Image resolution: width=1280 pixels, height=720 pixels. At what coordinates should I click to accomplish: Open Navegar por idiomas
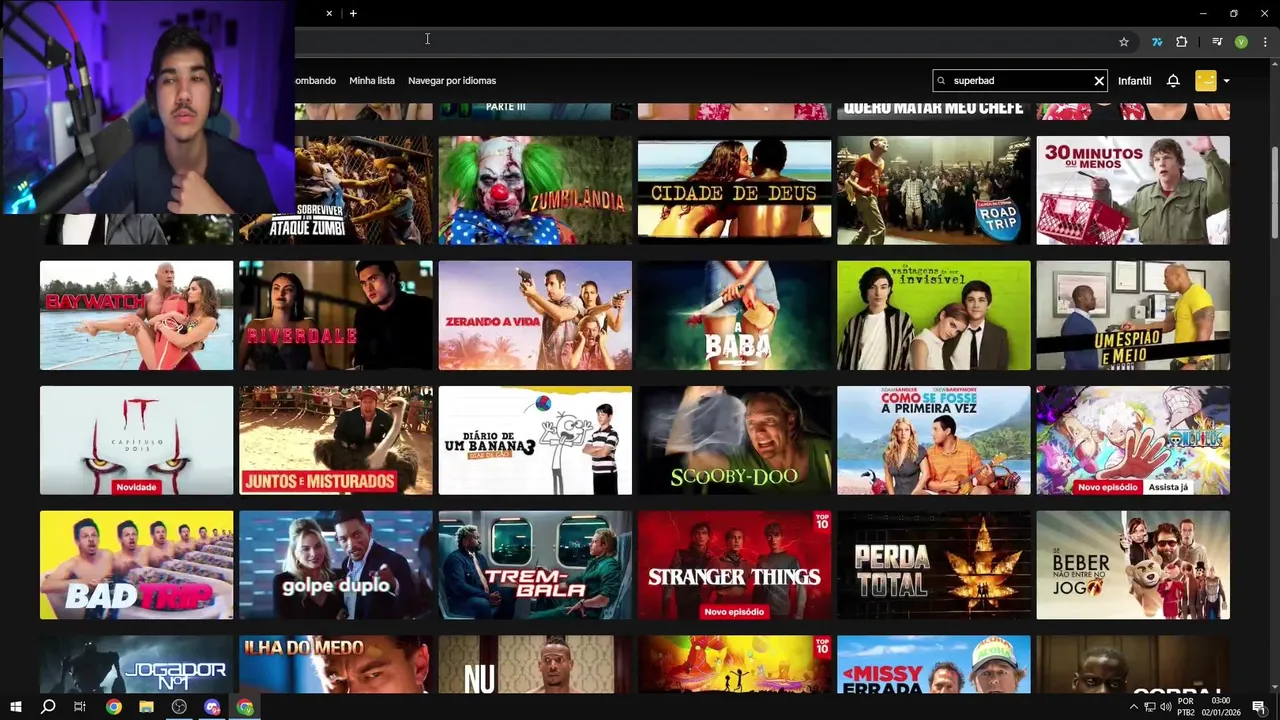452,81
